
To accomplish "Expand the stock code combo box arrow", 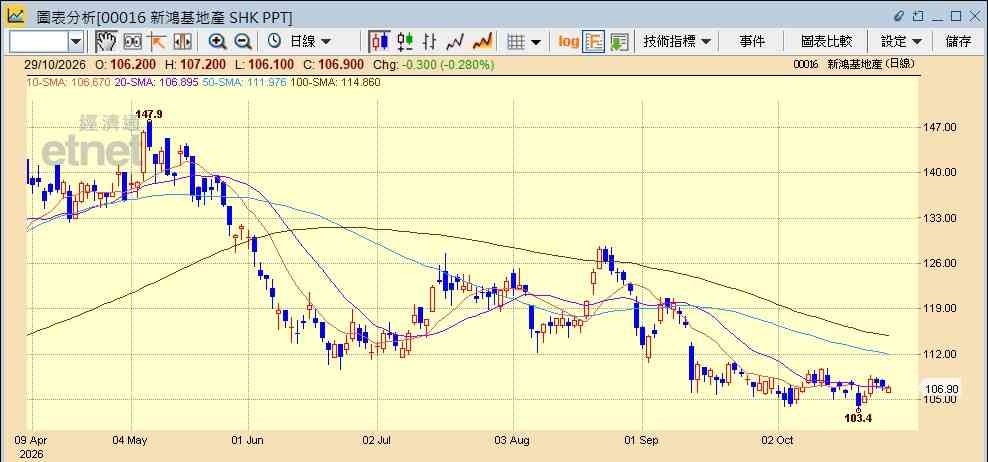I will [x=76, y=42].
